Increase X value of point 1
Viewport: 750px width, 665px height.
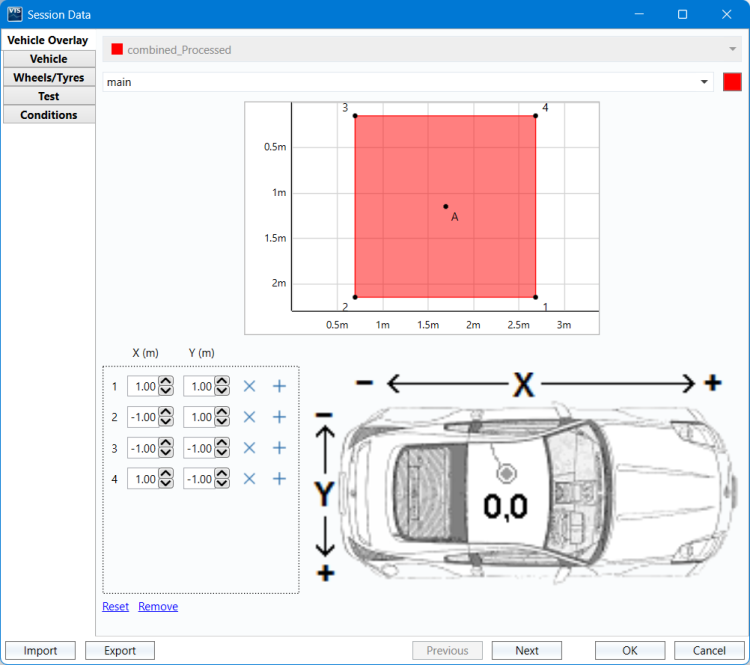[x=166, y=381]
